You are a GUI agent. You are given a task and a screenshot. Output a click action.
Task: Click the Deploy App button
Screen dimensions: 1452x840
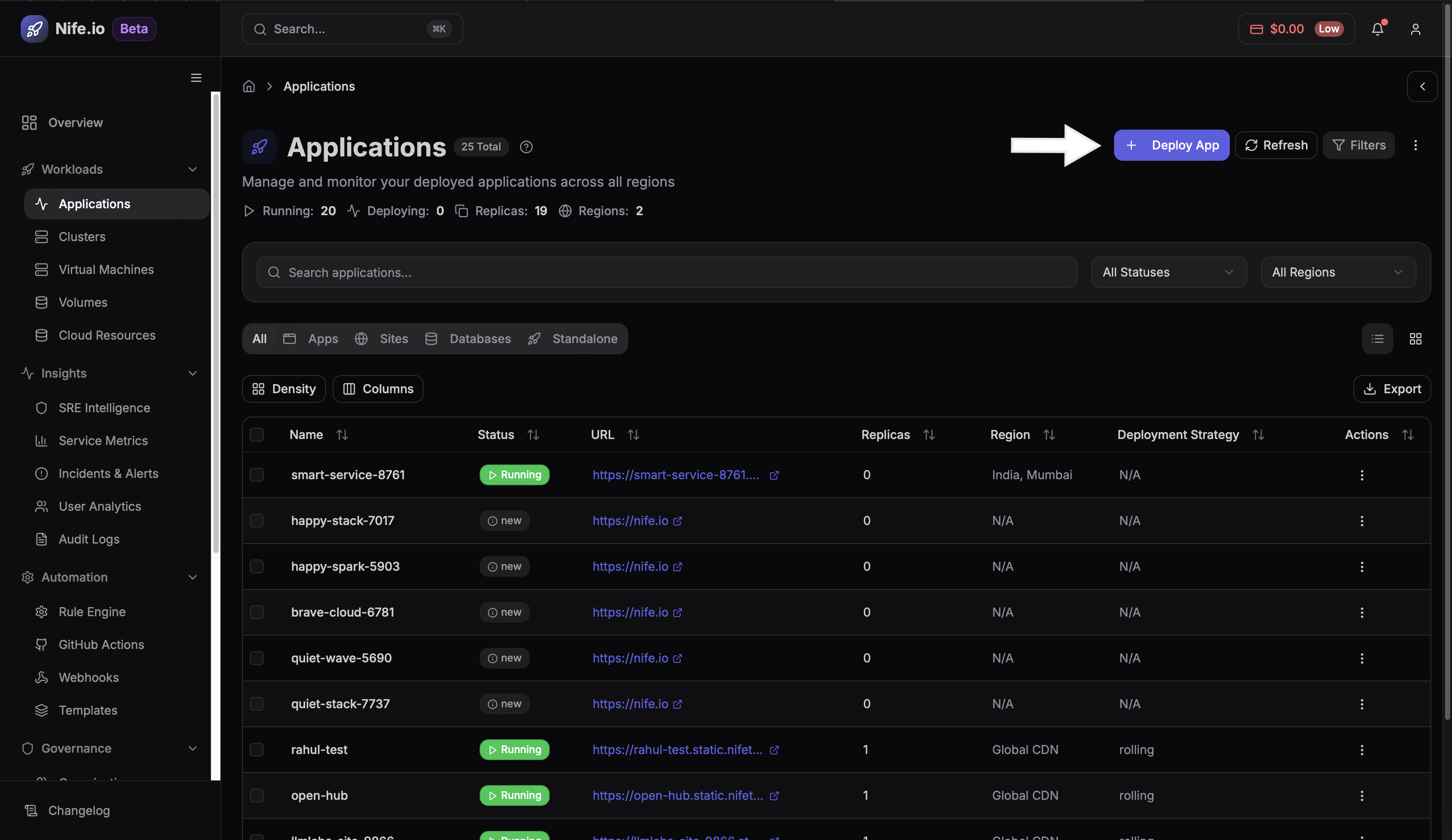(1172, 145)
